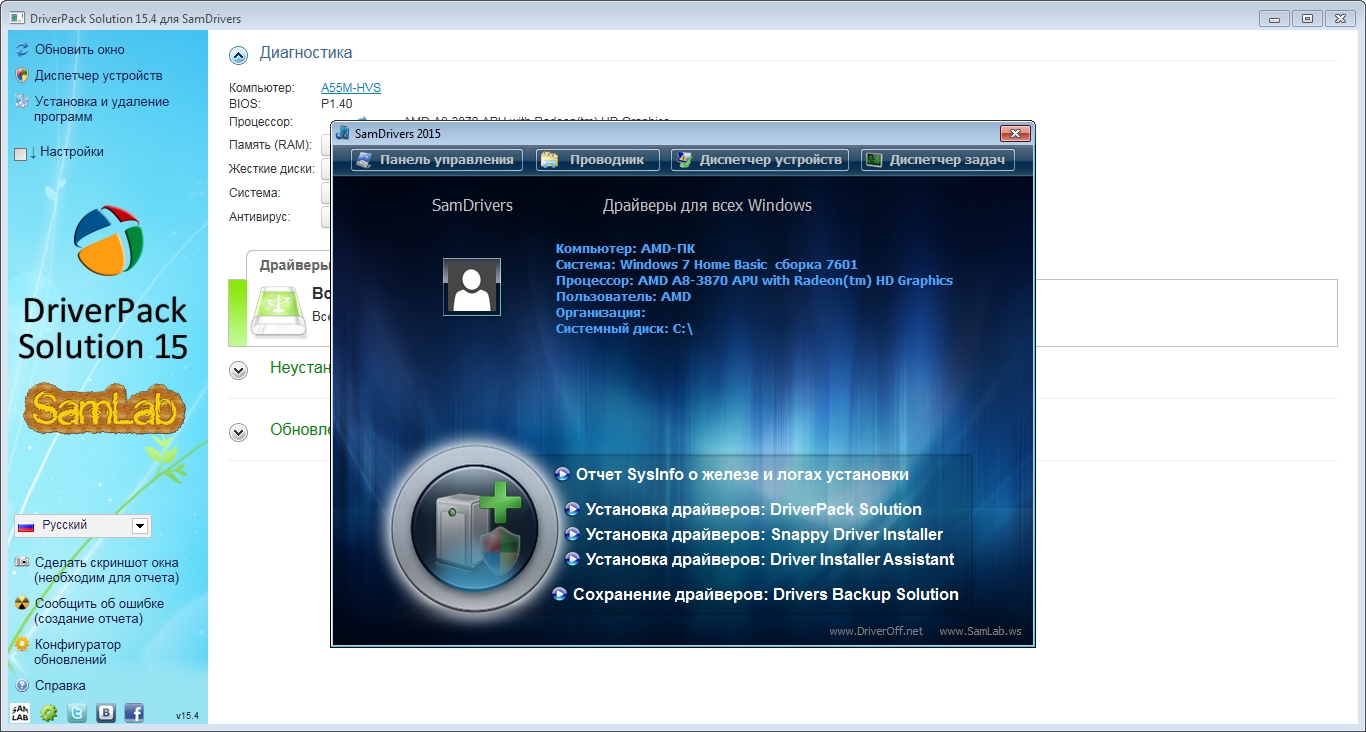Viewport: 1366px width, 732px height.
Task: Expand the Обновле... section chevron
Action: click(238, 432)
